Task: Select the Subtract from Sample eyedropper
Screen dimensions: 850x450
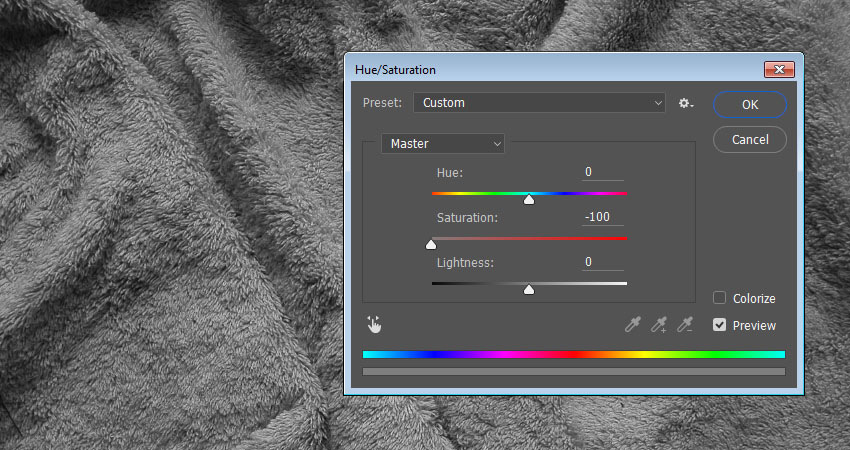Action: point(685,324)
